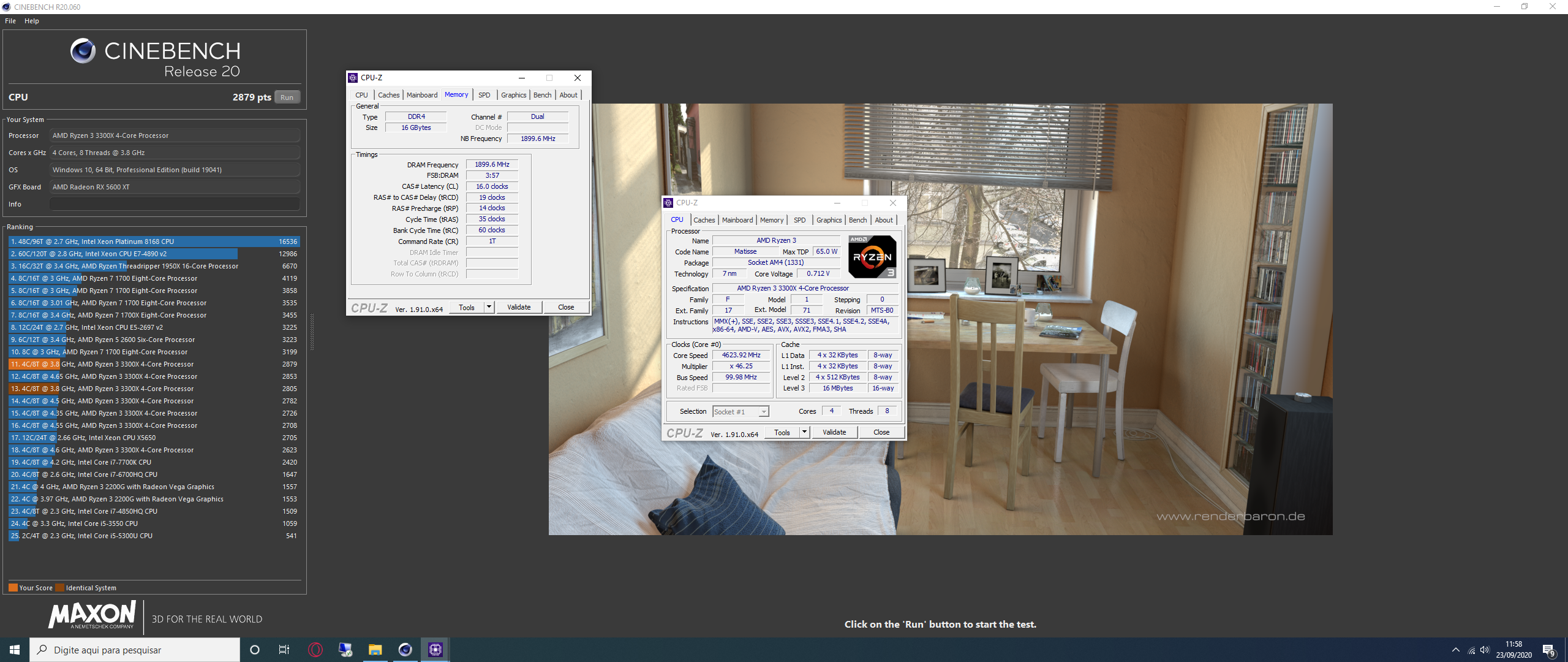Select ranking row 13 with score 2805
This screenshot has width=1568, height=662.
click(x=153, y=389)
